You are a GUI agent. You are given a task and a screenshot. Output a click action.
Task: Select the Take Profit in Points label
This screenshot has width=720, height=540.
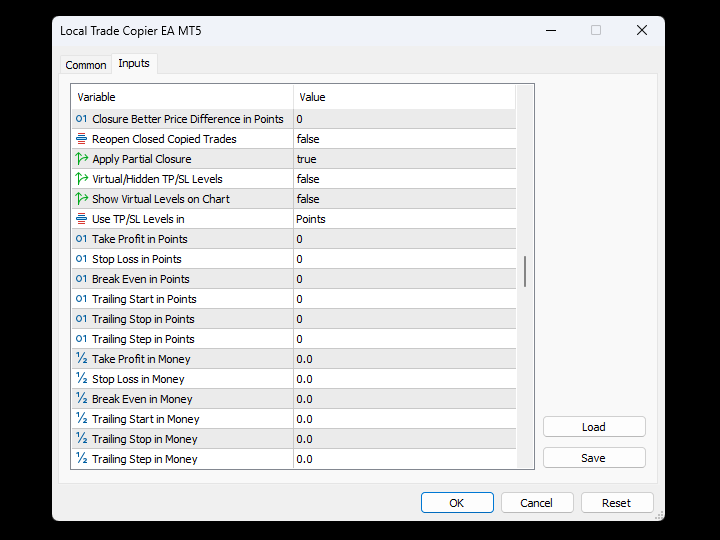pyautogui.click(x=140, y=239)
